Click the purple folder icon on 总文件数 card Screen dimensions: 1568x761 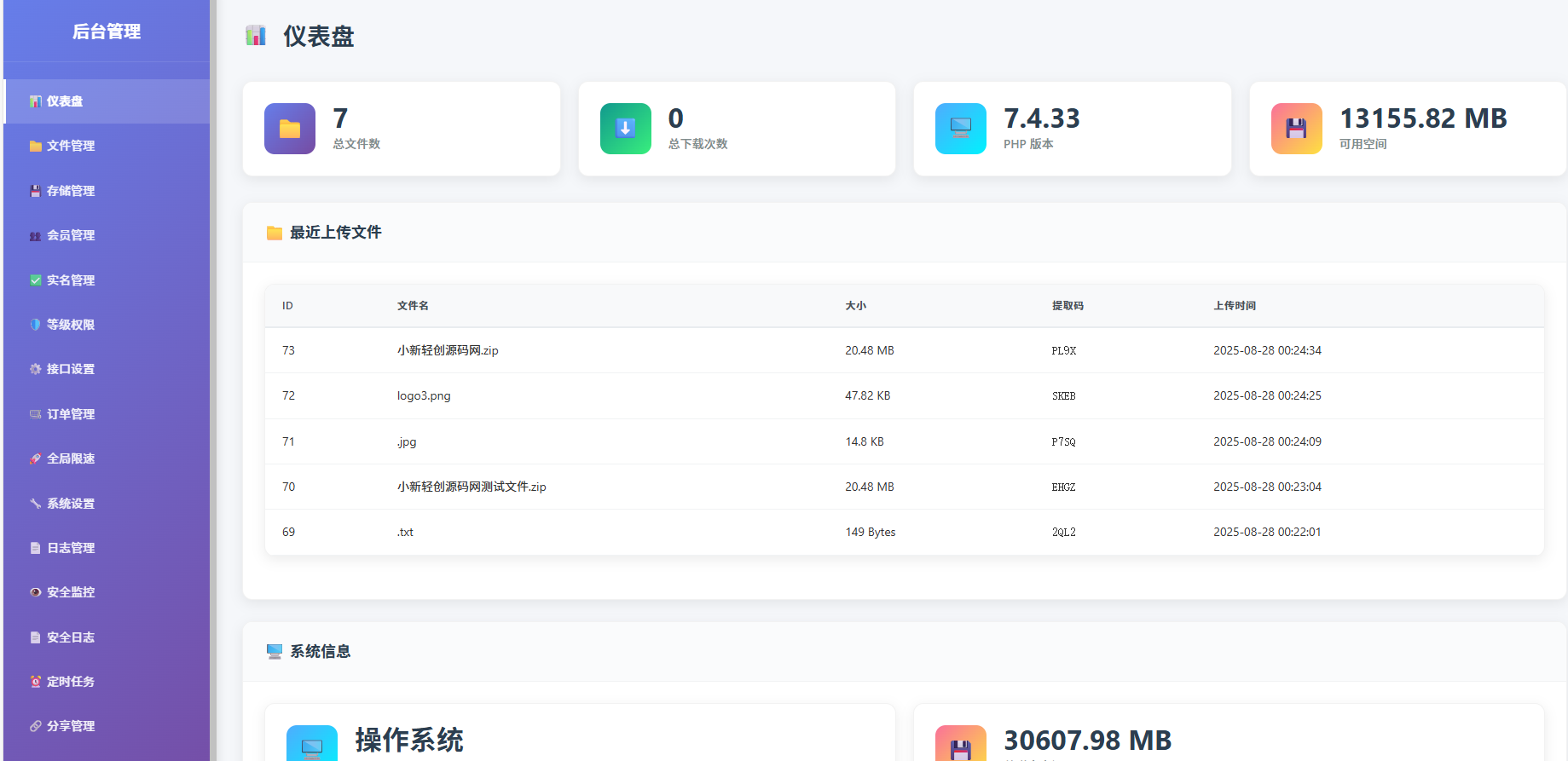[x=290, y=129]
